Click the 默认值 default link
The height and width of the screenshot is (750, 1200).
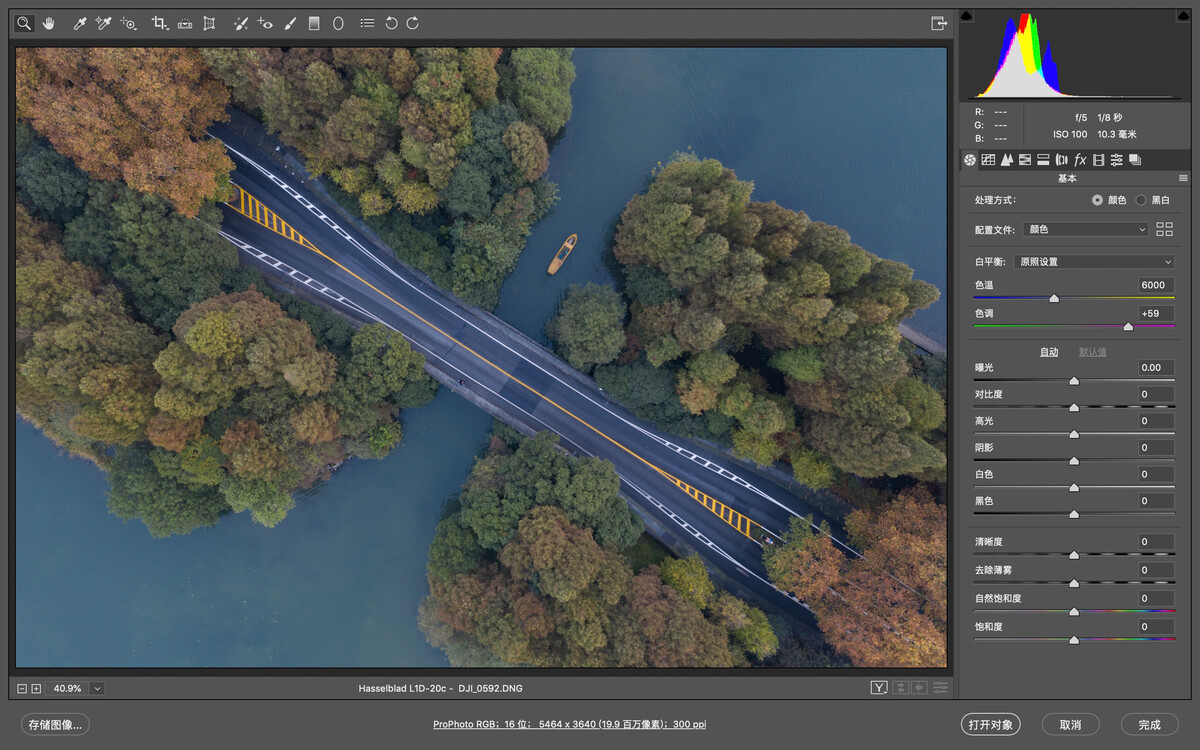1092,352
